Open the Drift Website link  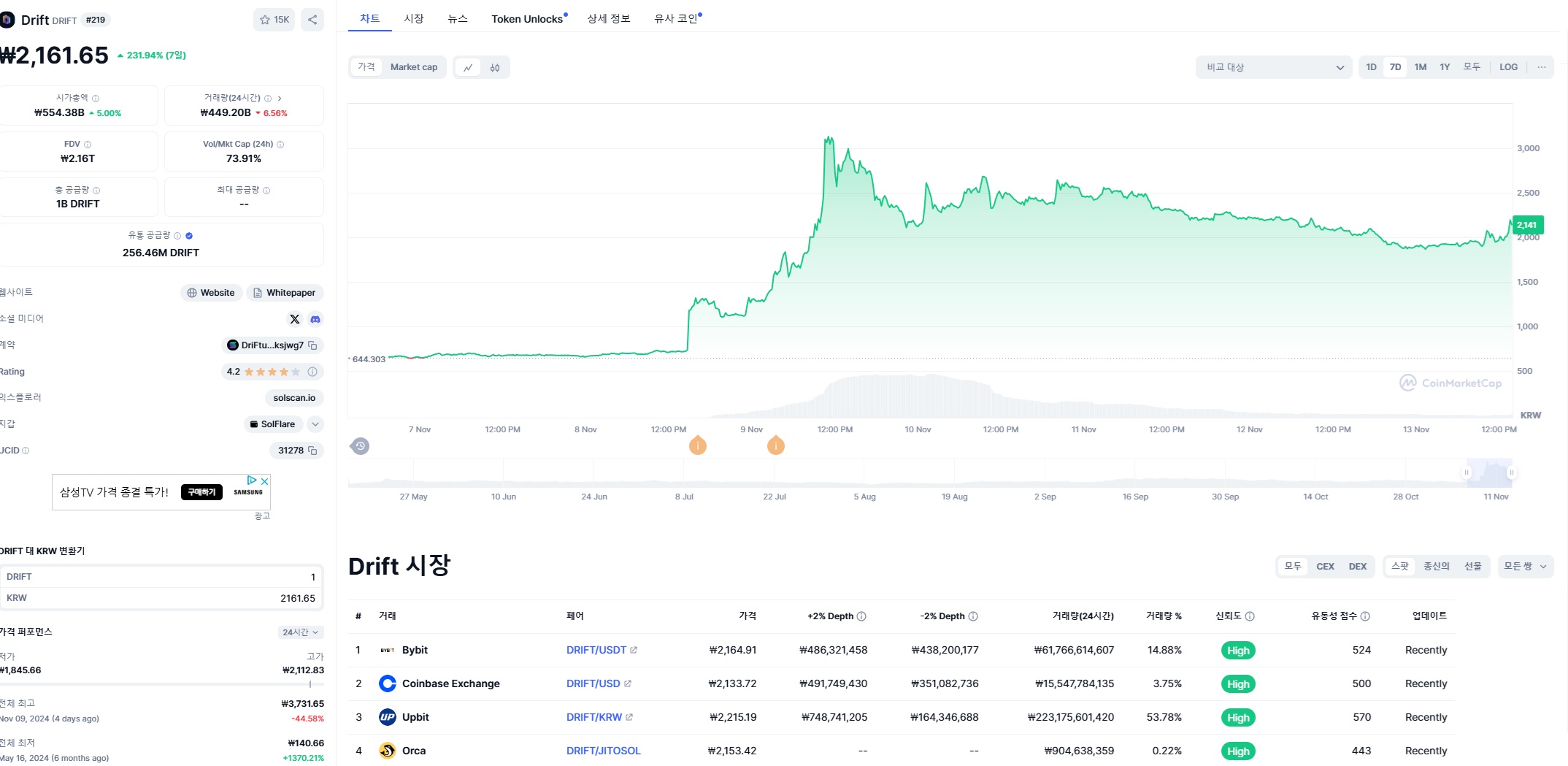tap(211, 293)
